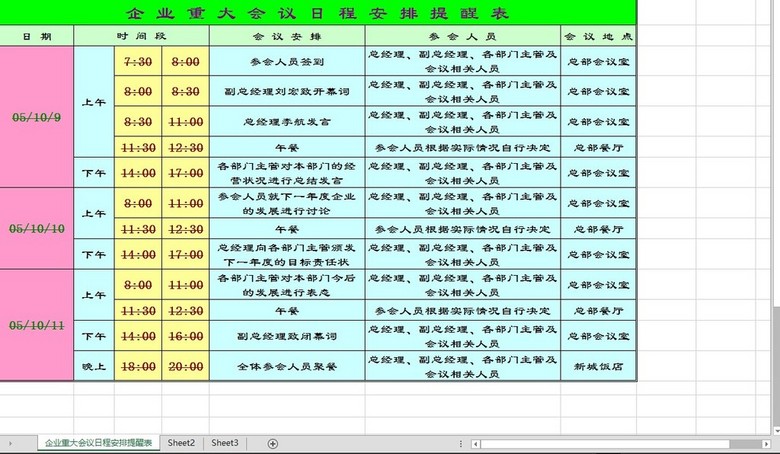Click the 新城饭店 location cell
Viewport: 780px width, 454px height.
598,367
